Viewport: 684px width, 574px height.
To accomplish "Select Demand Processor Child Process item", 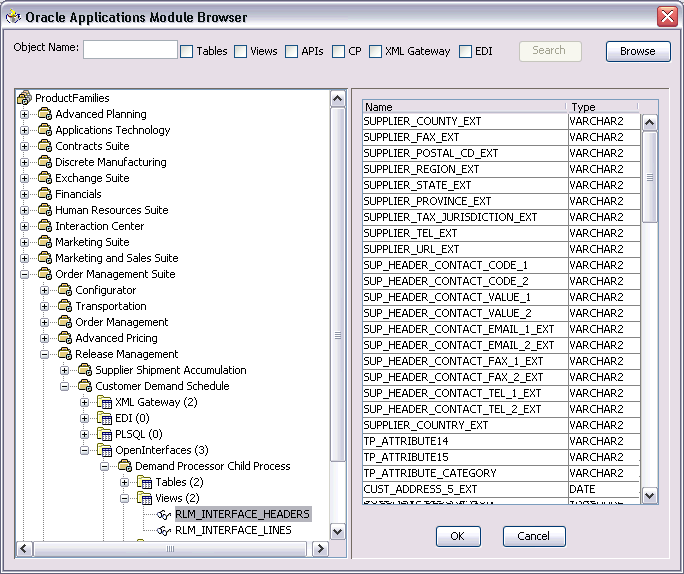I will click(212, 466).
